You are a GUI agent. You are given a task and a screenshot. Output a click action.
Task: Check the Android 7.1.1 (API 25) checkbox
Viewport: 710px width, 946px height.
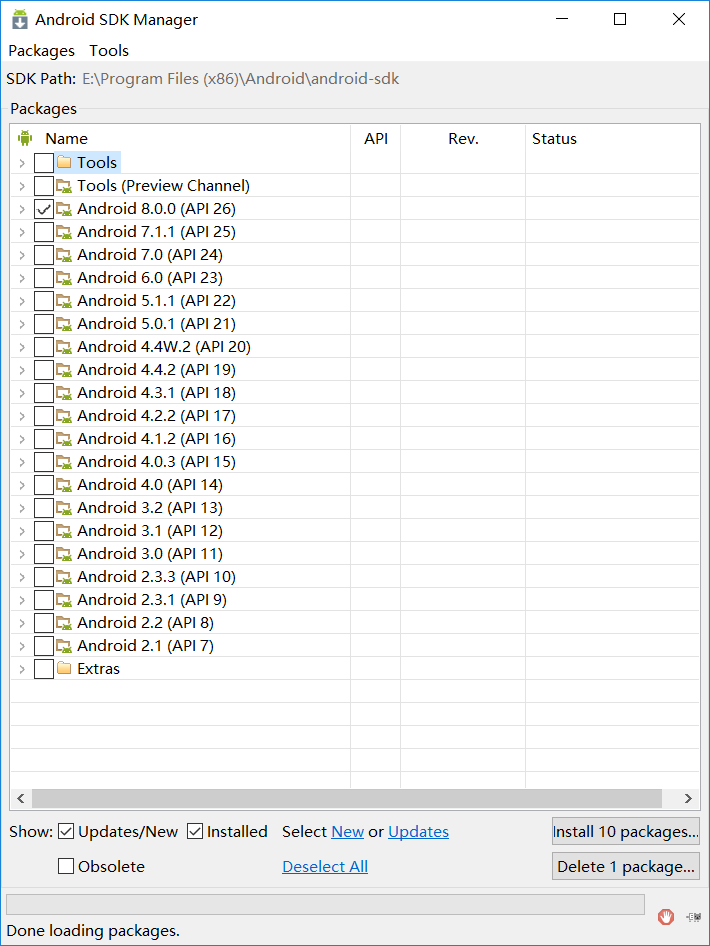pos(44,232)
